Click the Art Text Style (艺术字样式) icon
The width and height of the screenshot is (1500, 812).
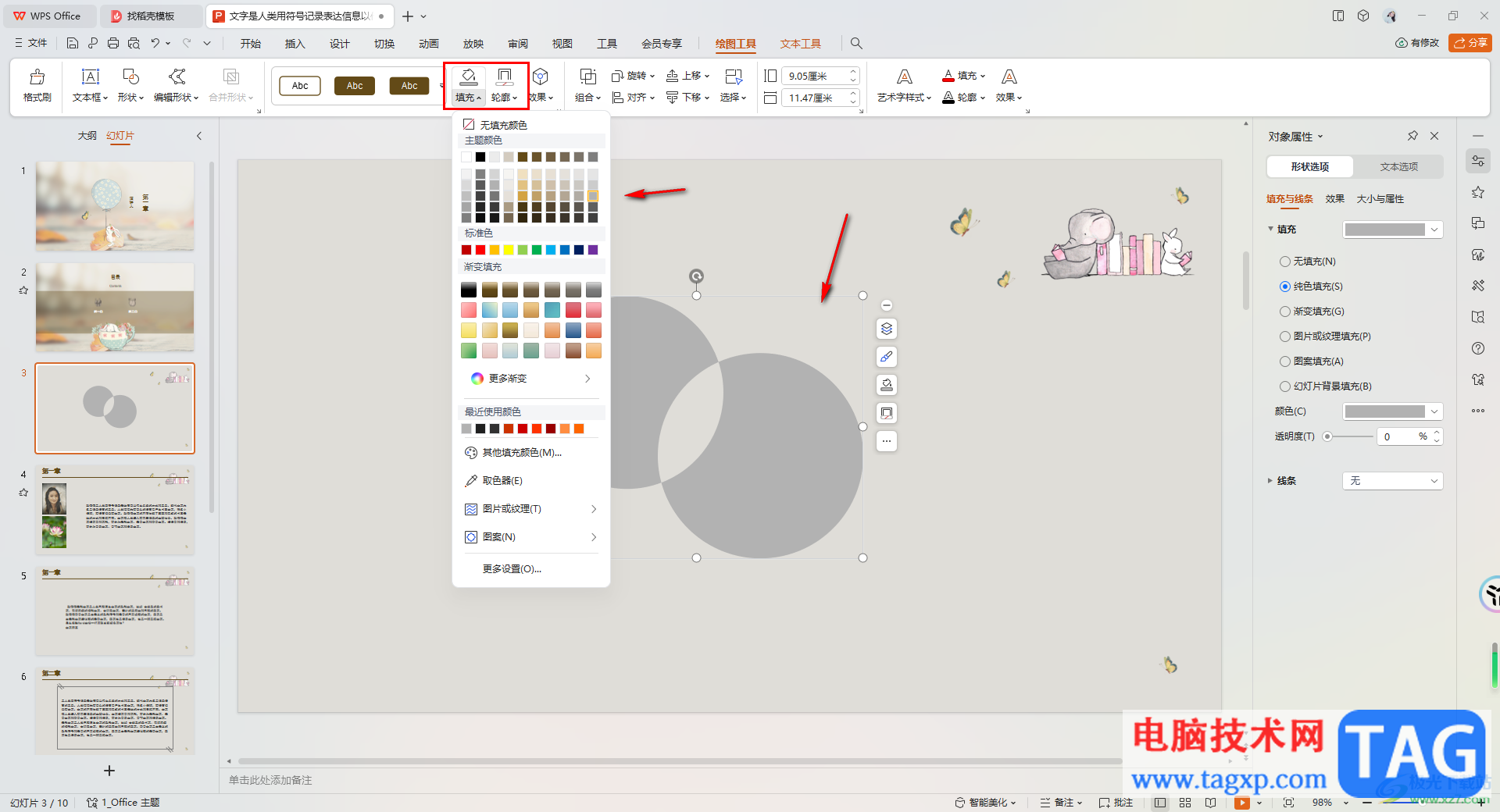(904, 77)
